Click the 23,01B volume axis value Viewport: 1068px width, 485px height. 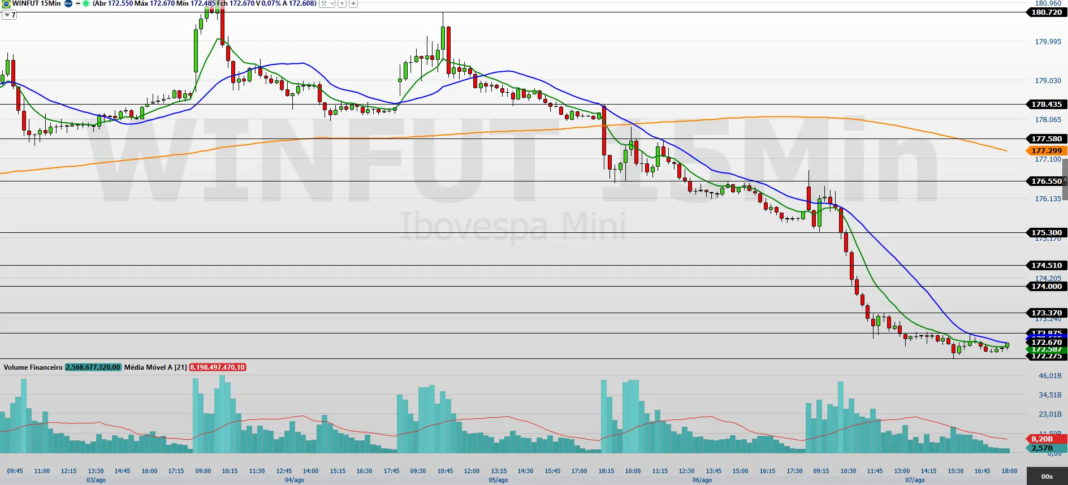click(1050, 413)
